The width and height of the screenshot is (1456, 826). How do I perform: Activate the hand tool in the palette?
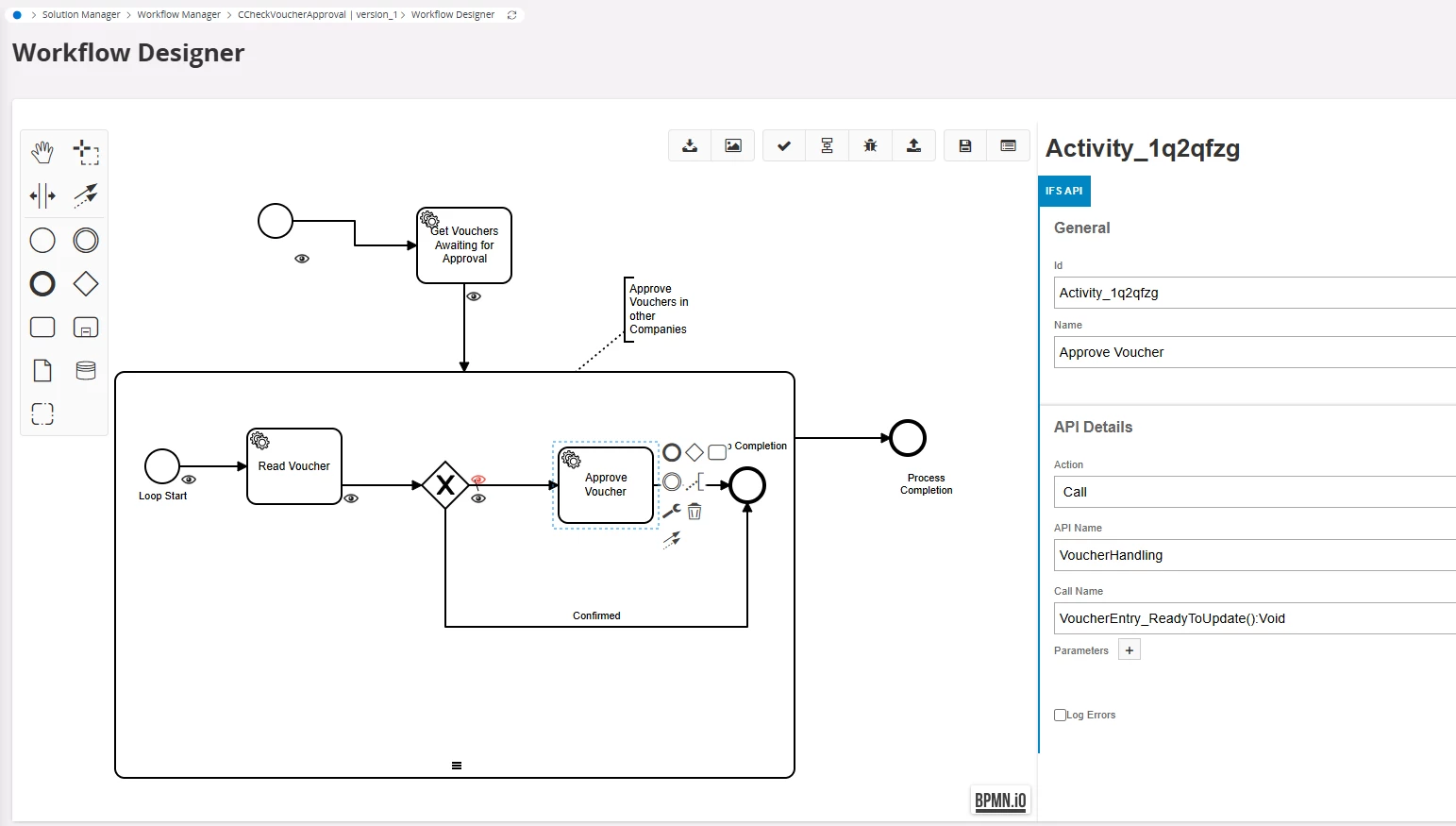pyautogui.click(x=42, y=152)
